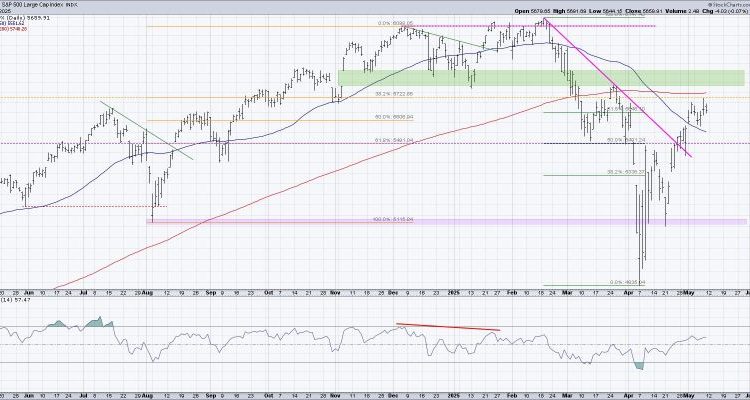The image size is (750, 400).
Task: Click the green descending trendline in July-August
Action: click(x=146, y=130)
